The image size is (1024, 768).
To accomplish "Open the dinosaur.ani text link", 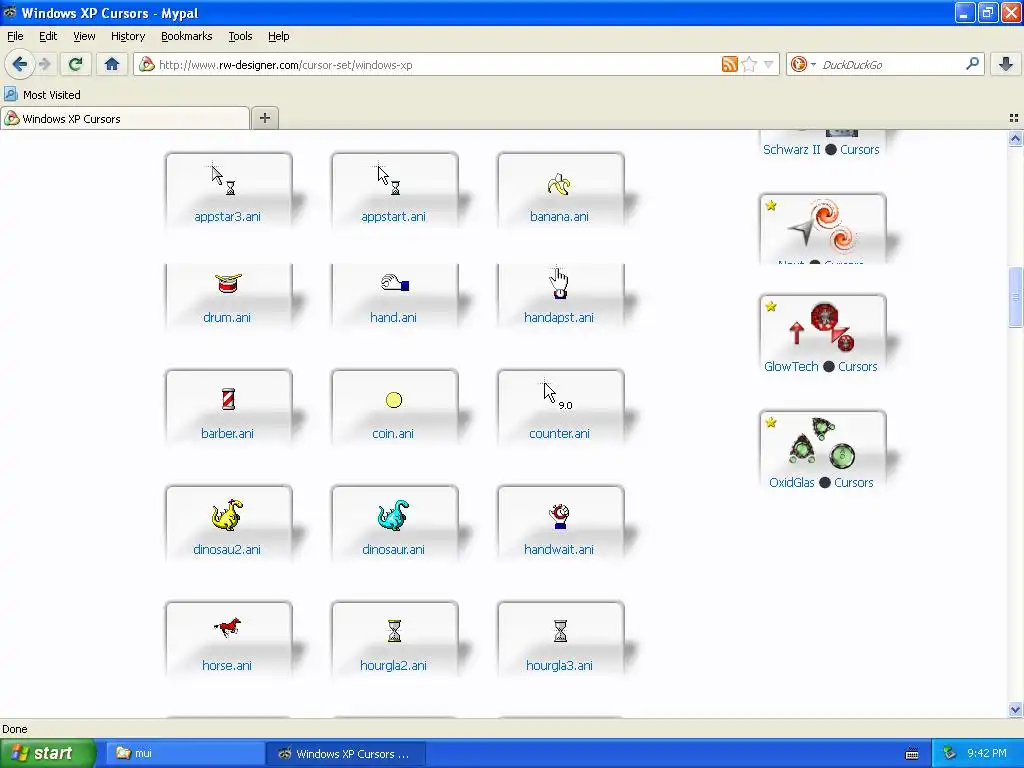I will [393, 549].
